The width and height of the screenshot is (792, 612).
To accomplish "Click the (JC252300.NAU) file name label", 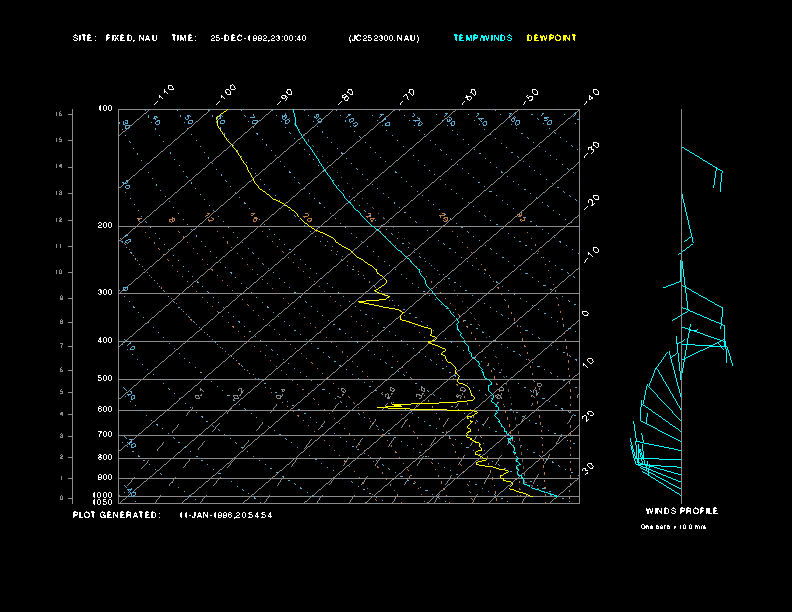I will (384, 38).
